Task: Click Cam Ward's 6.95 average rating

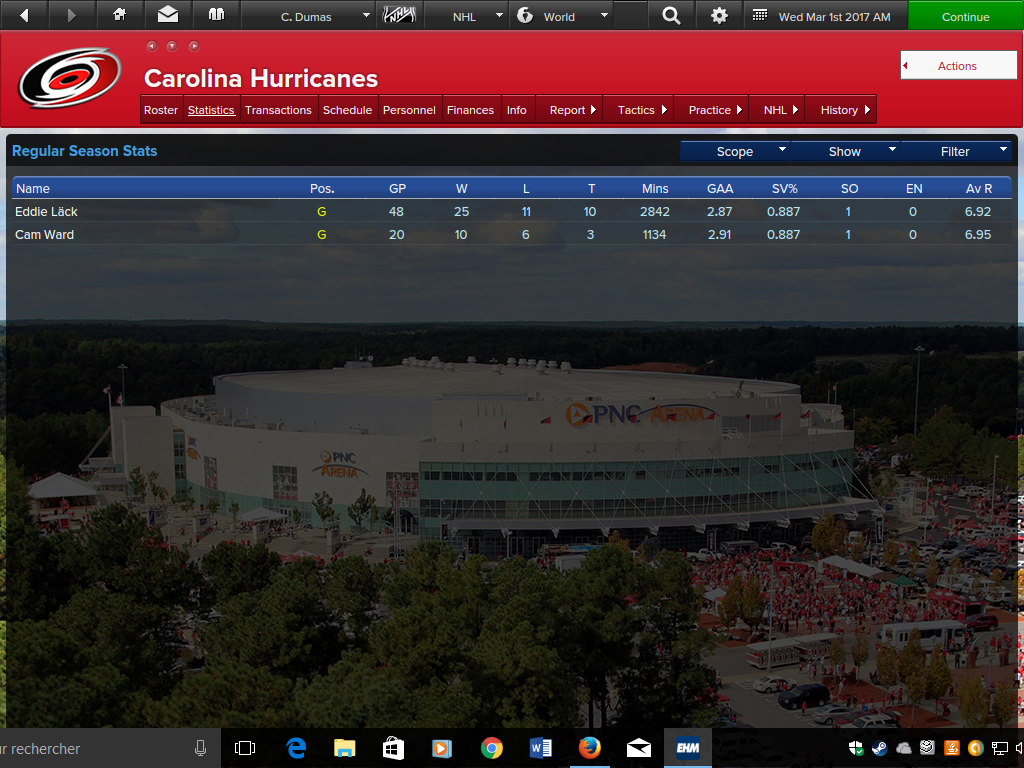Action: click(978, 234)
